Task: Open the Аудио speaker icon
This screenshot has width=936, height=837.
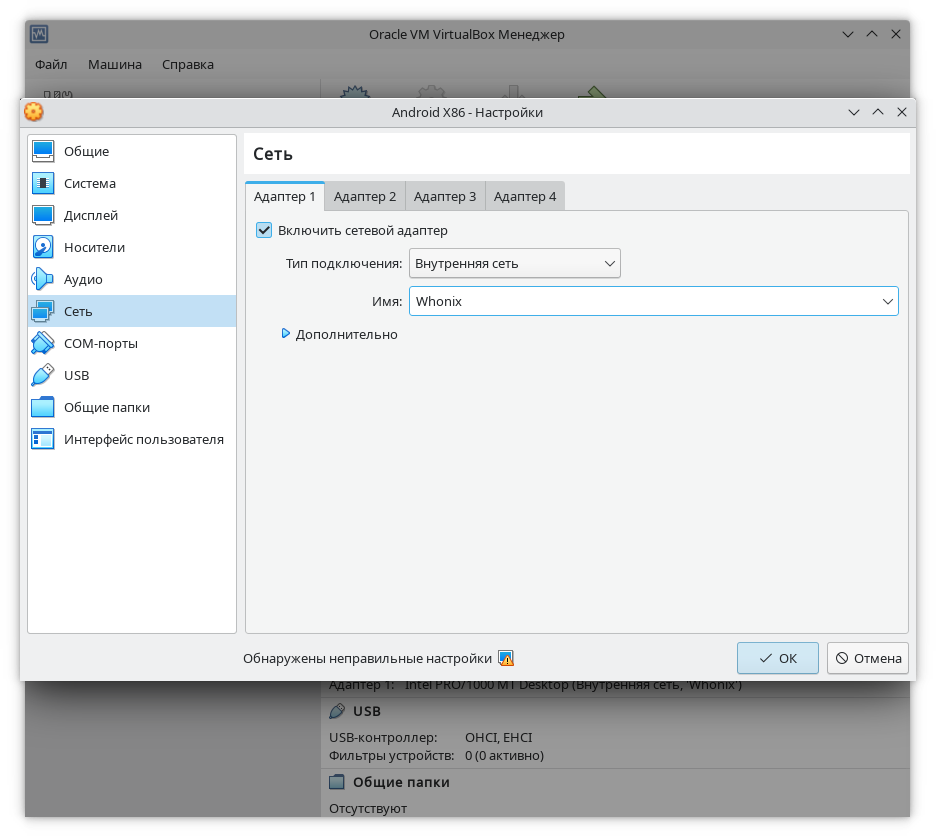Action: [43, 280]
